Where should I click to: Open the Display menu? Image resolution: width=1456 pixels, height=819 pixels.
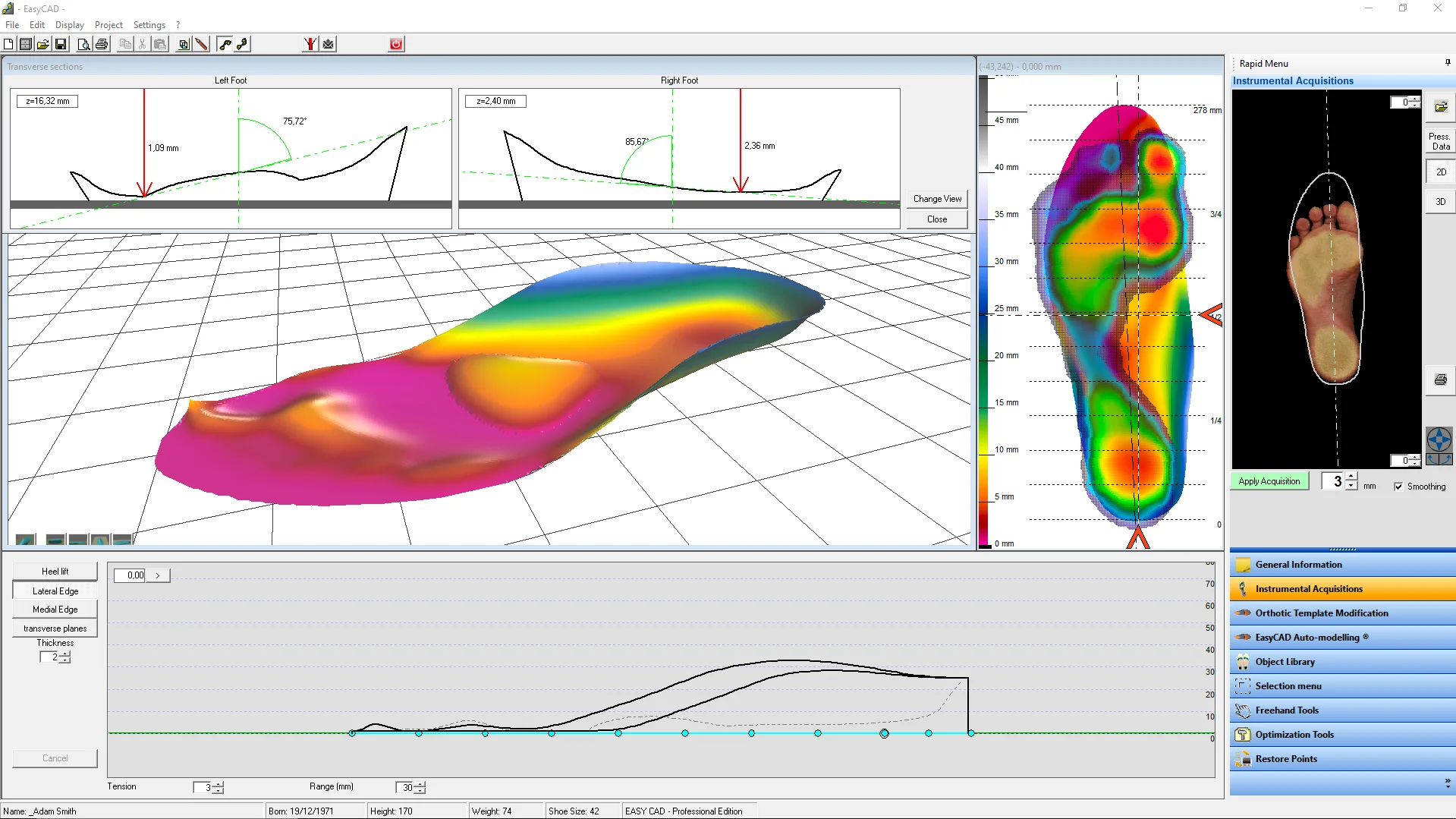coord(69,25)
